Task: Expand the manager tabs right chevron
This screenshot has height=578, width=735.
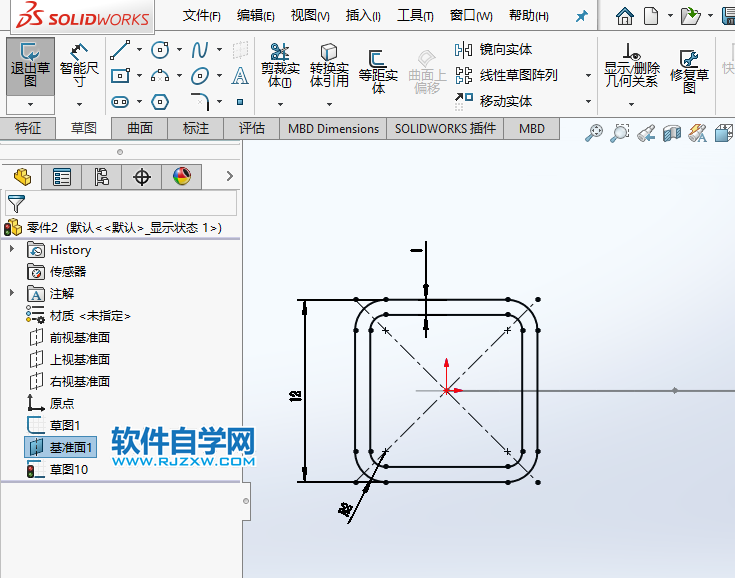Action: [230, 176]
